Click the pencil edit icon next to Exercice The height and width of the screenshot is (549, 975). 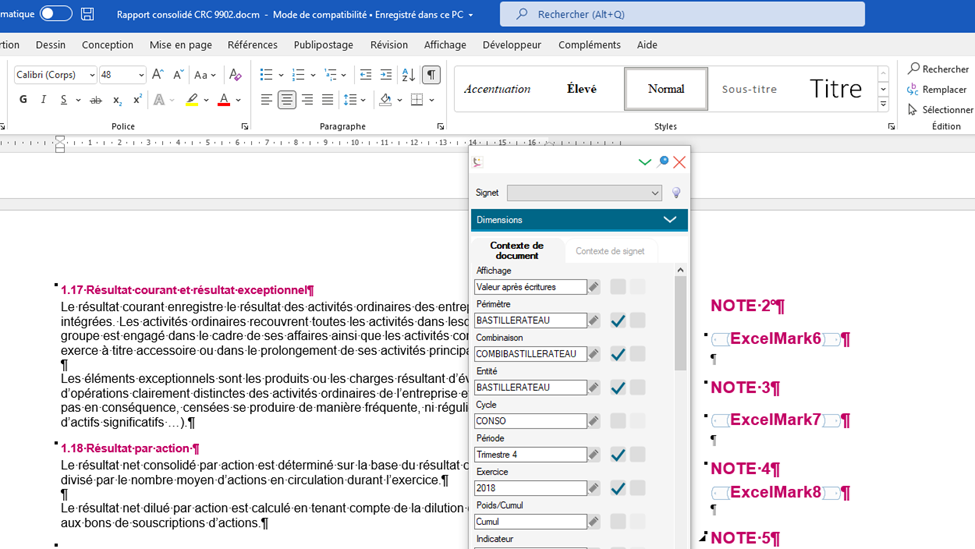click(594, 488)
